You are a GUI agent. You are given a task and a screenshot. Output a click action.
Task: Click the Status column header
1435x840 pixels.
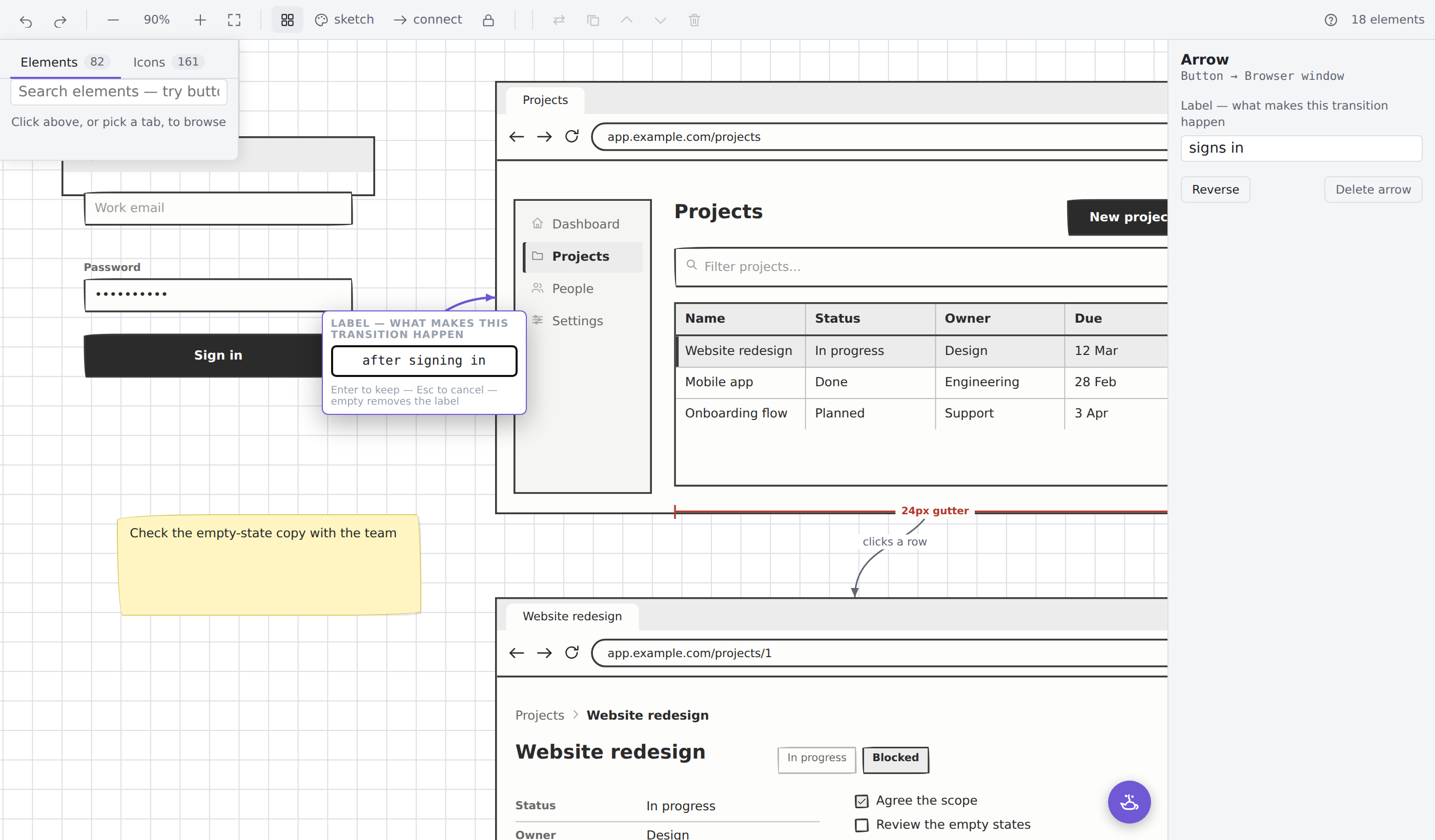tap(870, 319)
